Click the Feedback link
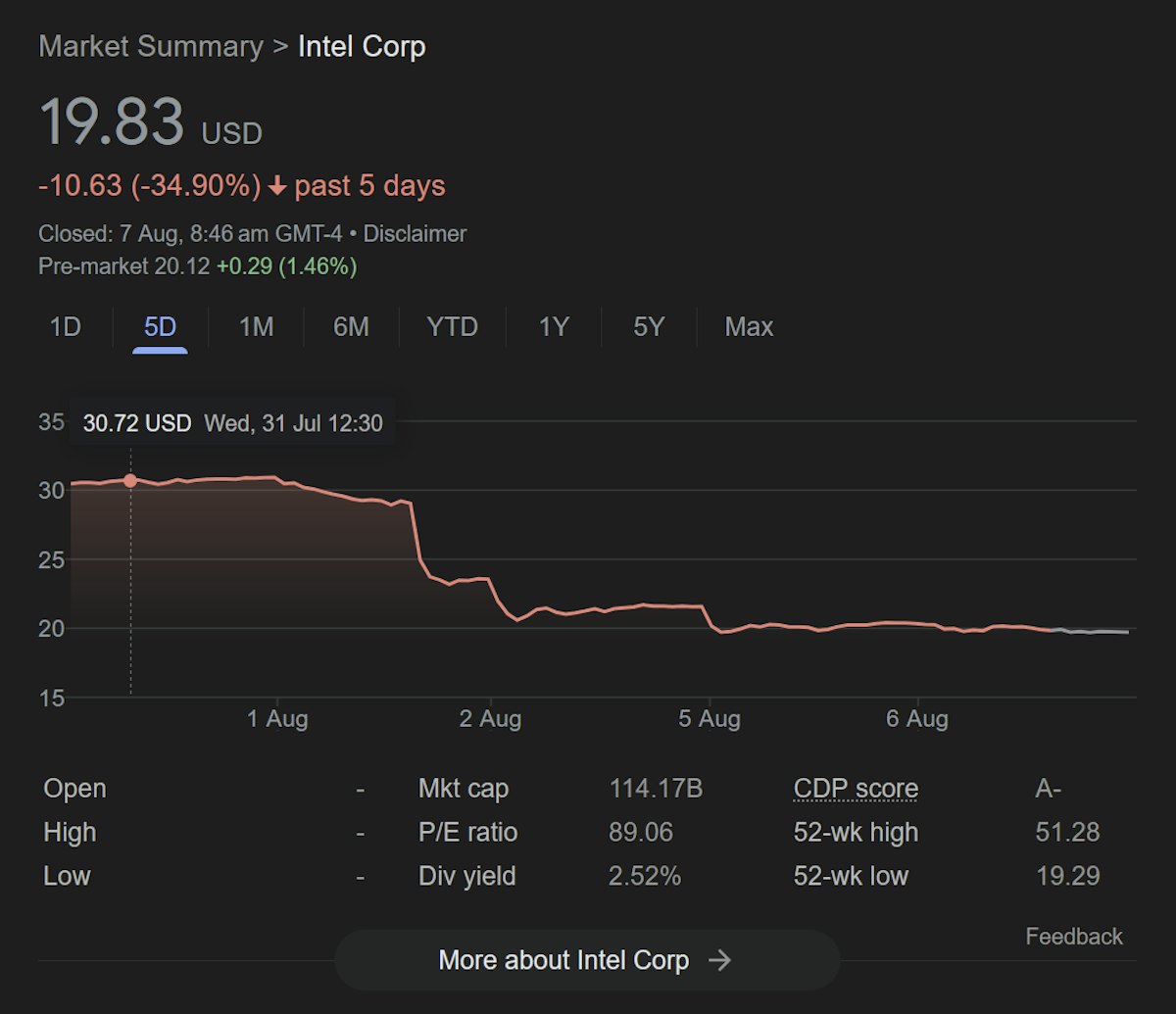The width and height of the screenshot is (1176, 1014). tap(1073, 937)
